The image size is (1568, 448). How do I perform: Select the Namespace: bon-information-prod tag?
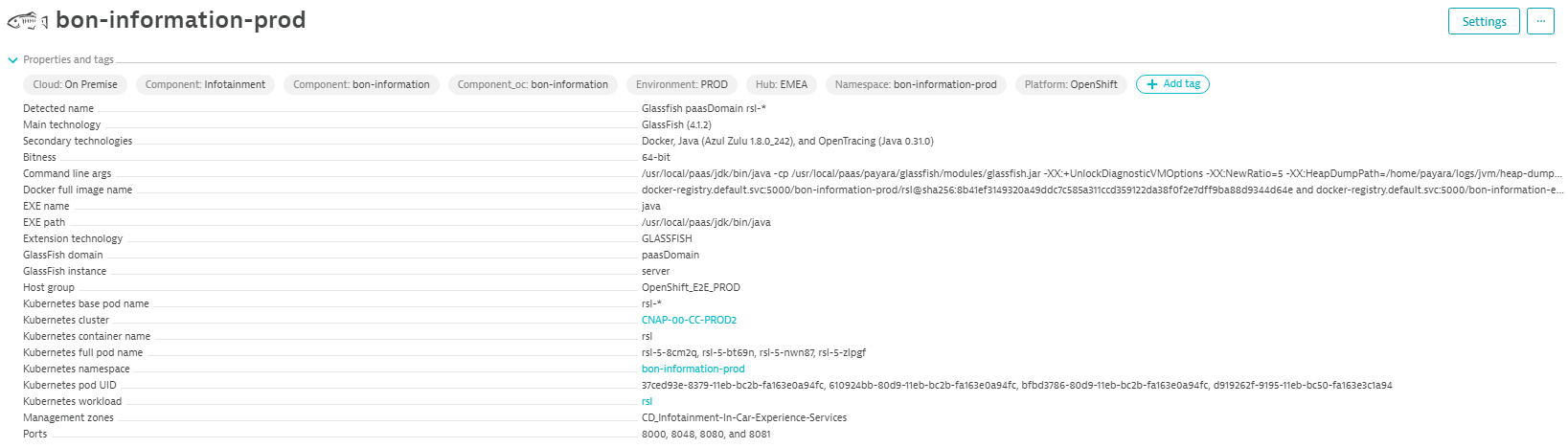(x=915, y=84)
